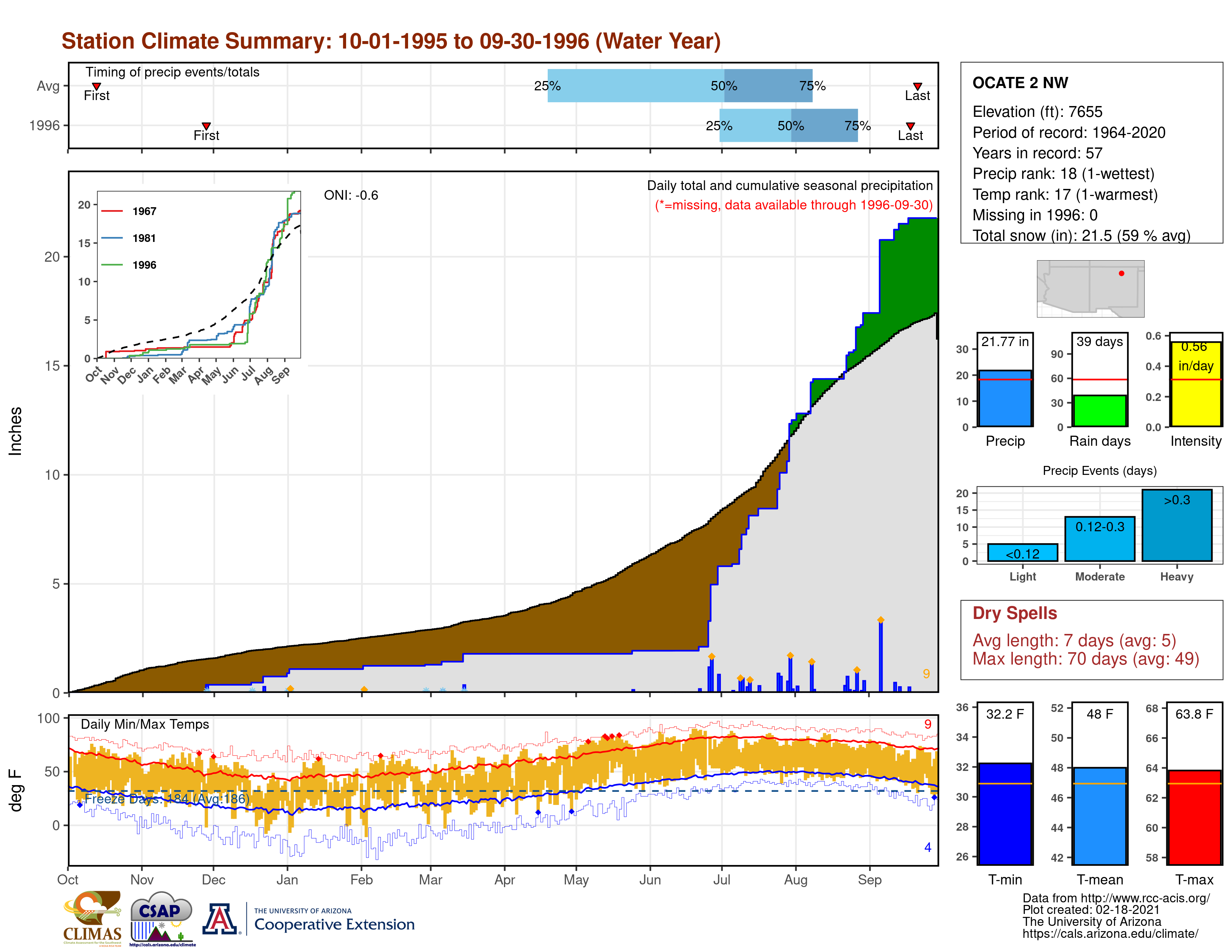The width and height of the screenshot is (1232, 952).
Task: Click the red '9' count in temperature panel
Action: tap(927, 724)
